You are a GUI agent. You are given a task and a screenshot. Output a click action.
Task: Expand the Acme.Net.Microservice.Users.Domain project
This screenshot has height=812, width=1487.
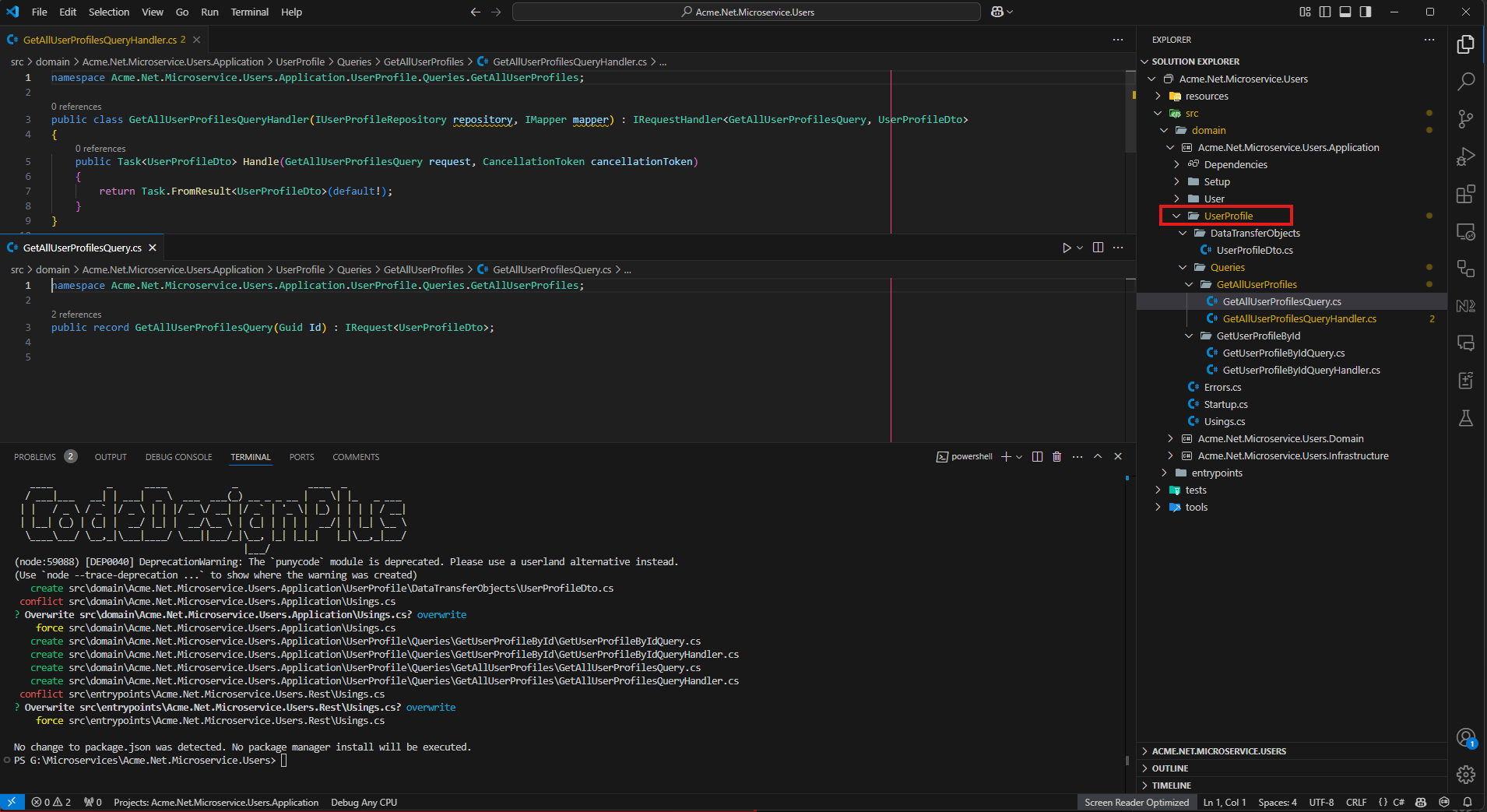(1170, 438)
